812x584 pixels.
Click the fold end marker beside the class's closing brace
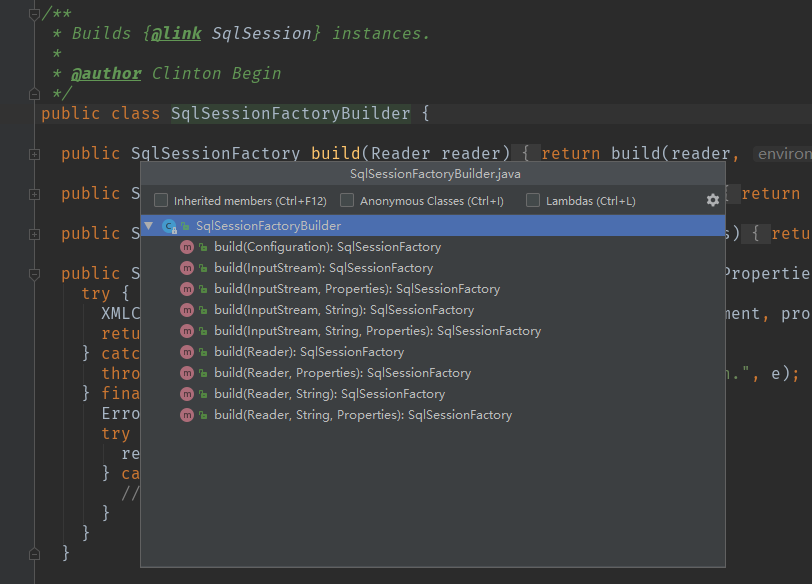point(34,554)
